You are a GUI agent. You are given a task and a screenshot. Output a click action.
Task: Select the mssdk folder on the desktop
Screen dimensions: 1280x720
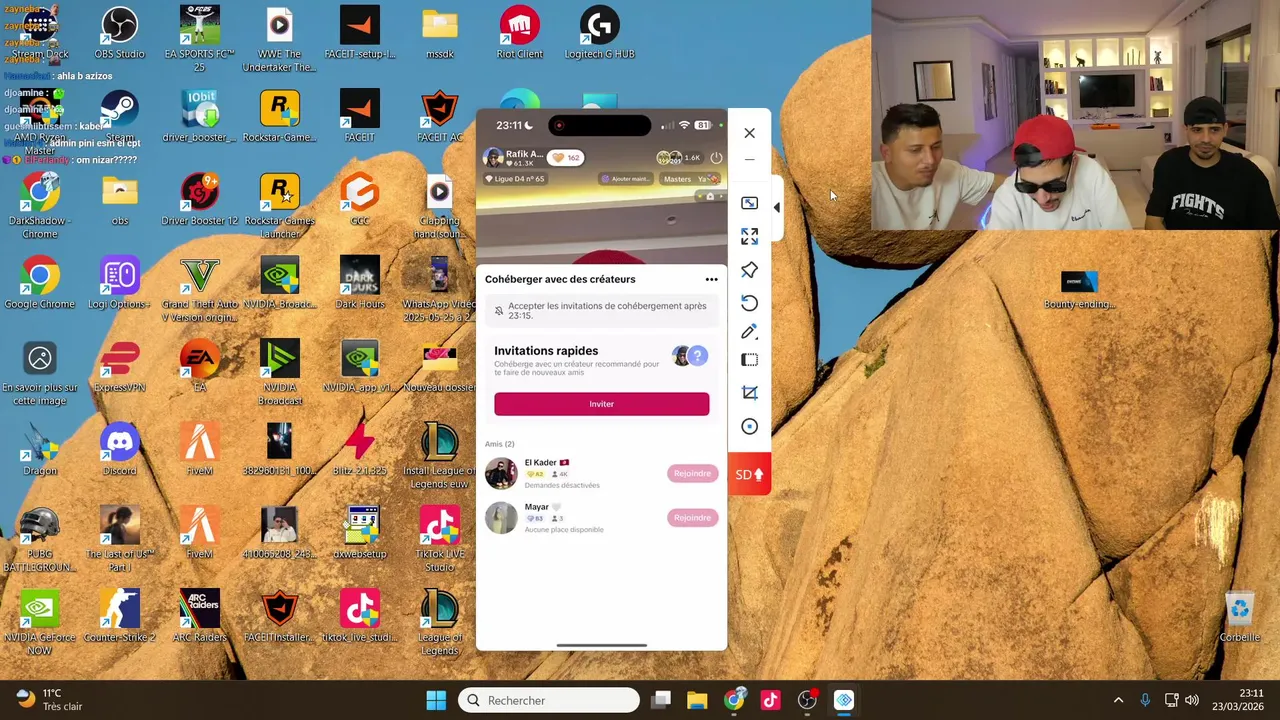pyautogui.click(x=440, y=33)
